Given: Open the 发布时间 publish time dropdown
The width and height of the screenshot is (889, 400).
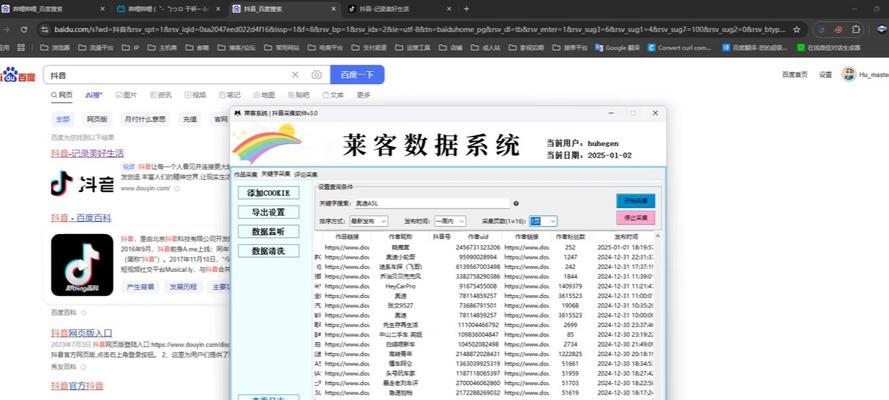Looking at the screenshot, I should coord(450,221).
